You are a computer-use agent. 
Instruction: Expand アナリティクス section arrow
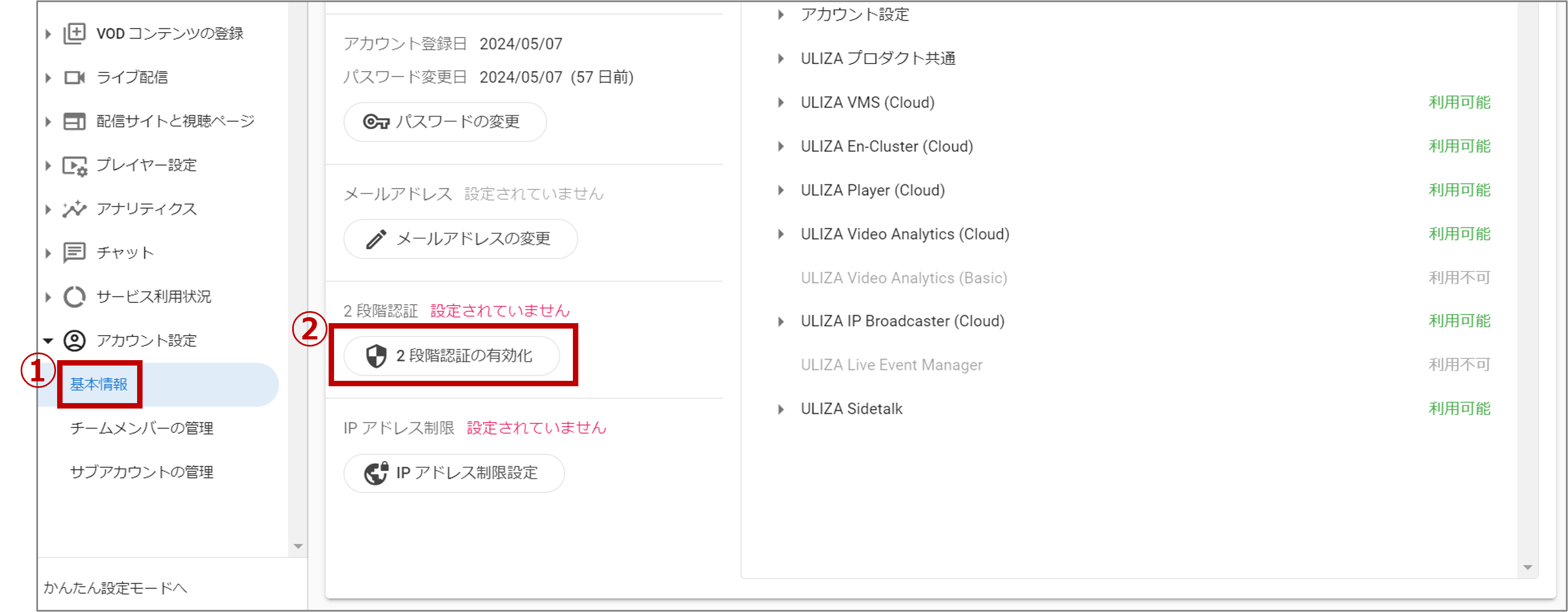48,209
